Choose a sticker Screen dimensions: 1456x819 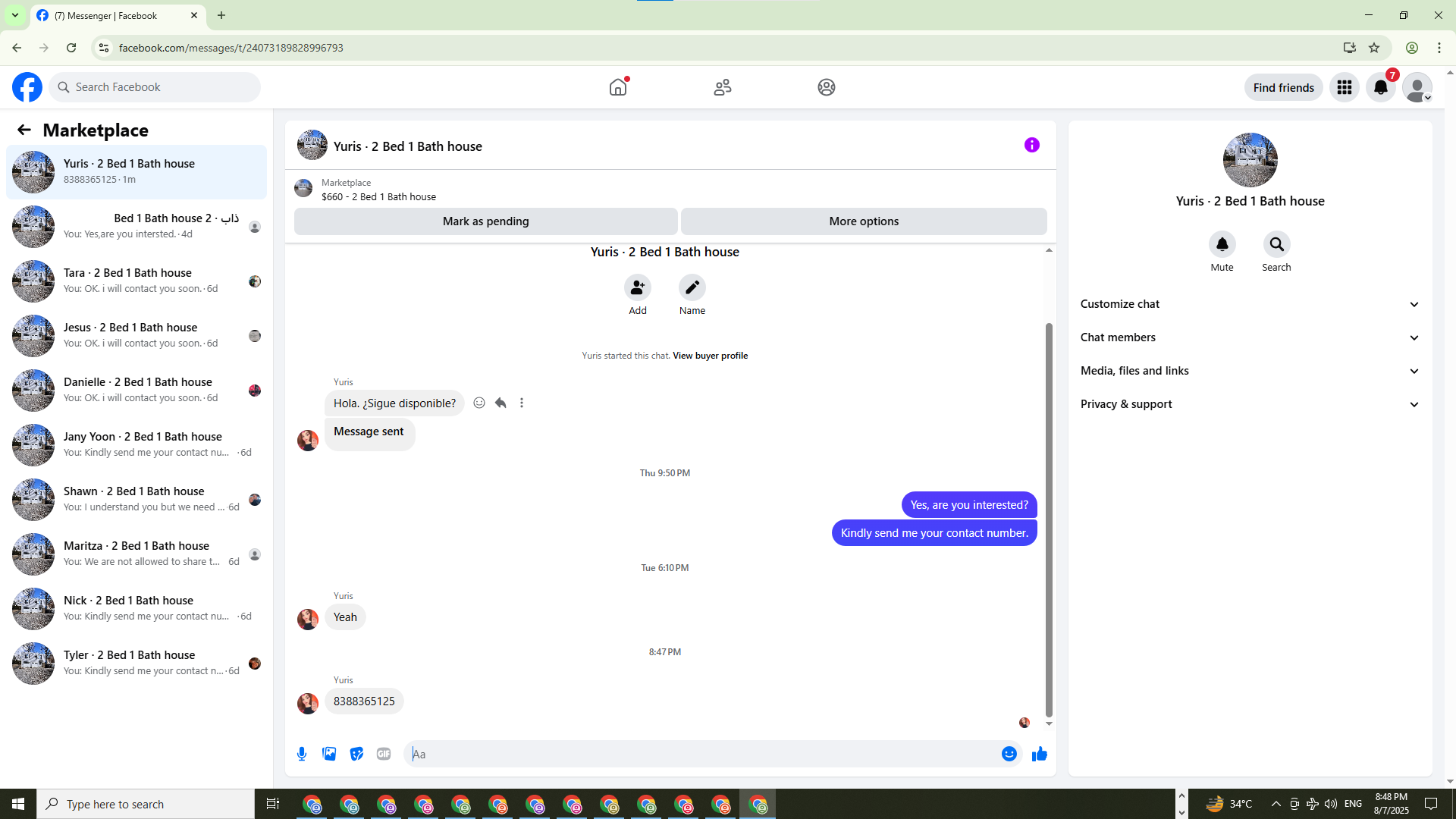[x=356, y=754]
